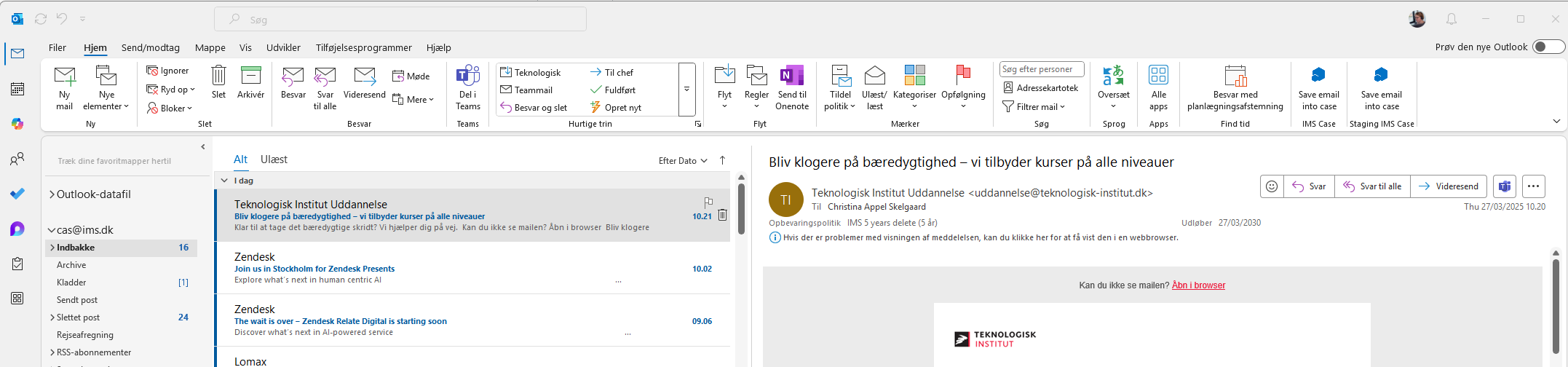Viewport: 1568px width, 367px height.
Task: Open Alle apps
Action: tap(1158, 88)
